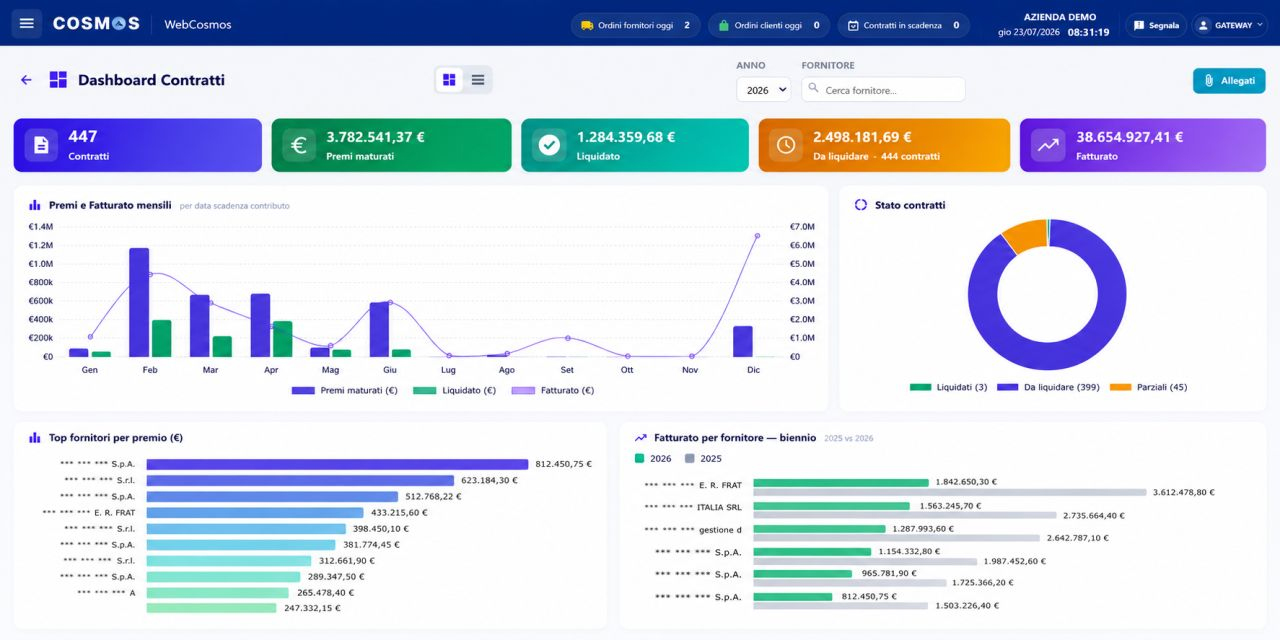Image resolution: width=1280 pixels, height=640 pixels.
Task: Click the top supplier bar 812.450,75 €
Action: [x=337, y=464]
